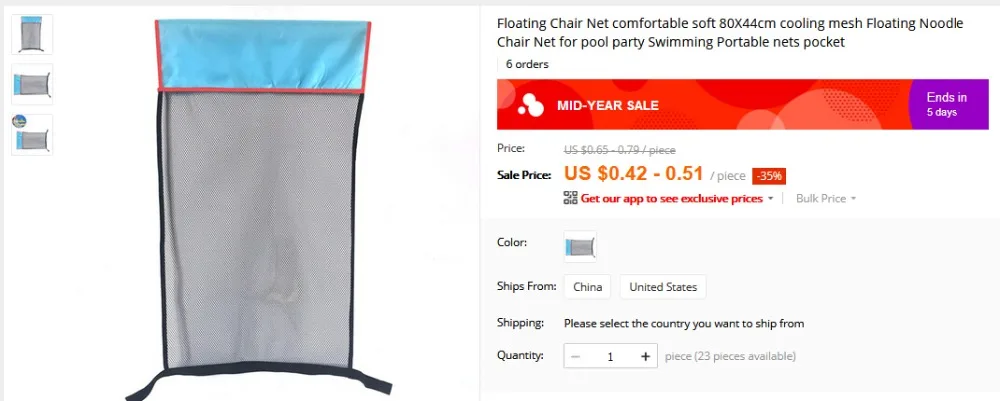Click the Ends in 5 days badge
Viewport: 1000px width, 401px height.
(x=948, y=105)
